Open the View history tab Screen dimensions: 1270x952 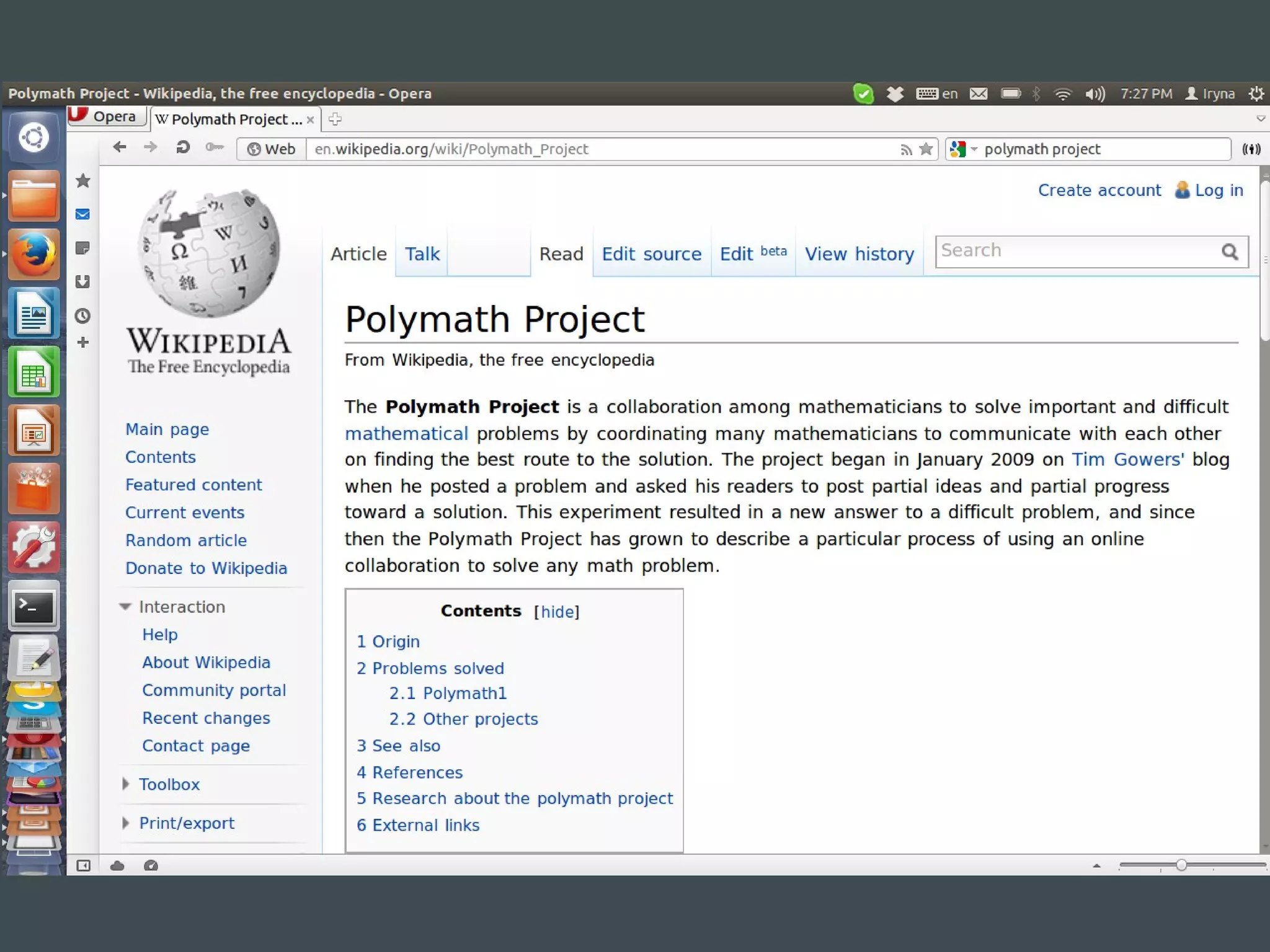(859, 254)
